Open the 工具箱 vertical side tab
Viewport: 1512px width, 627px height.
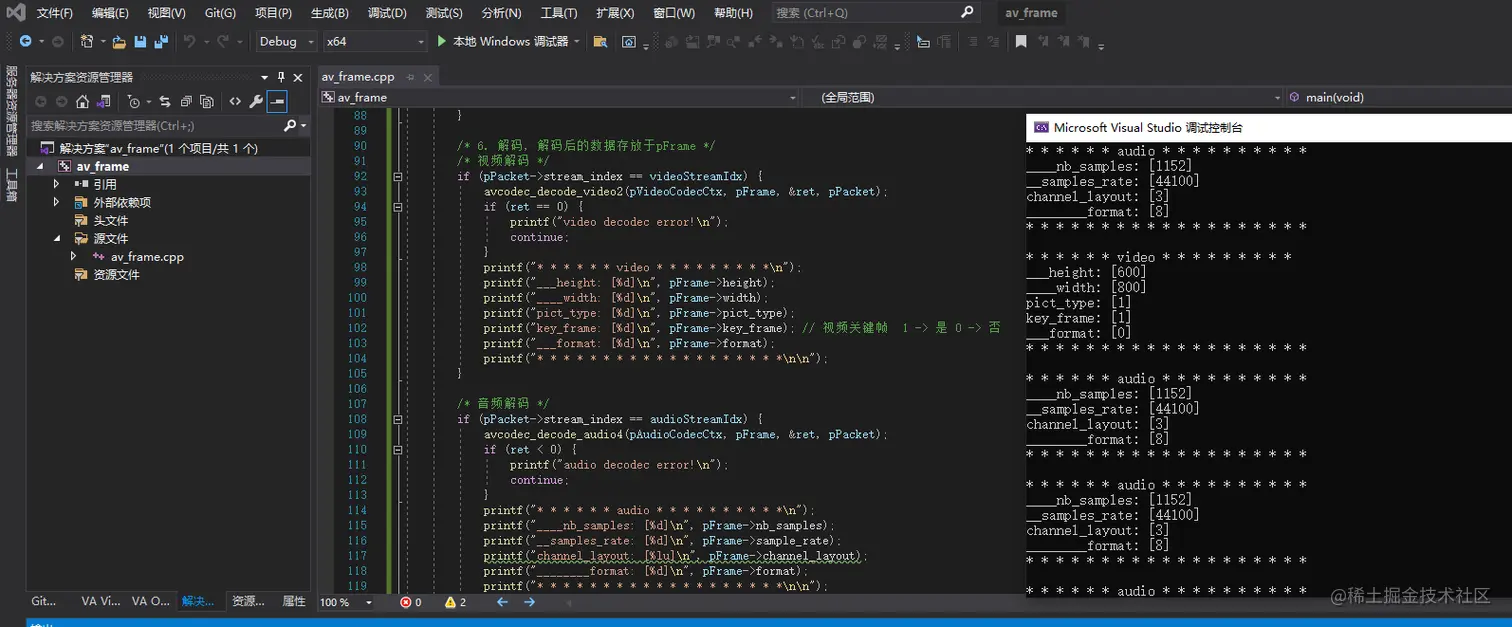tap(12, 186)
